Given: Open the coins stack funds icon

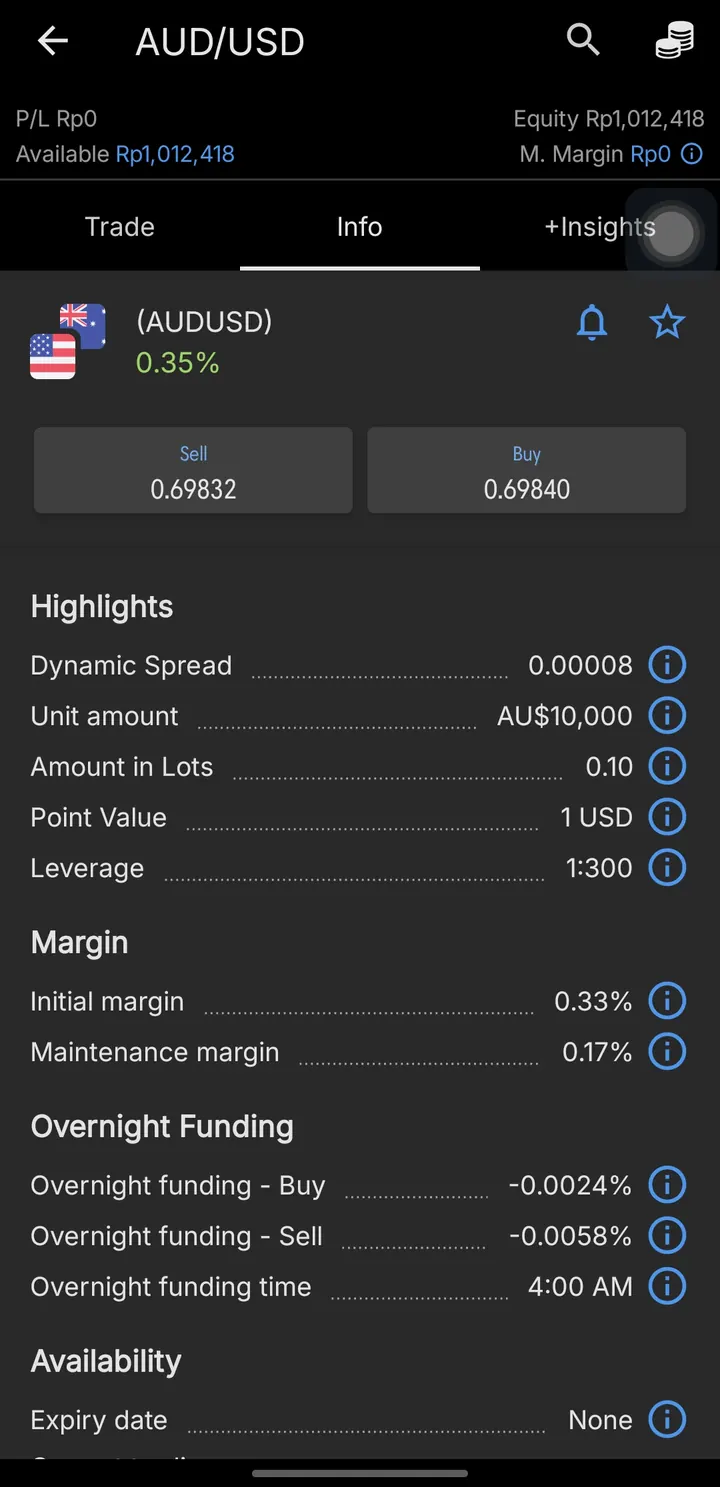Looking at the screenshot, I should tap(674, 41).
